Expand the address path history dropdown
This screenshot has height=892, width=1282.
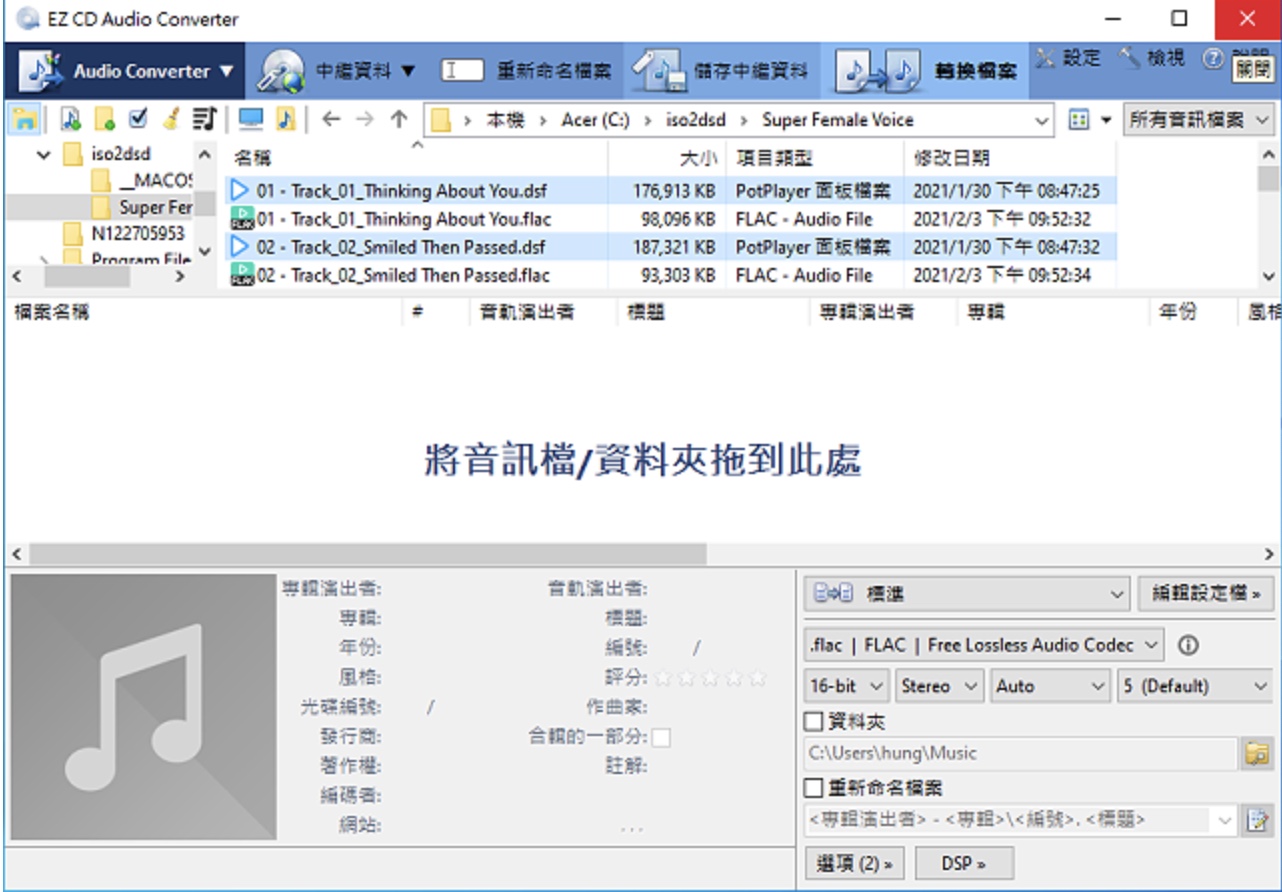pos(1043,121)
